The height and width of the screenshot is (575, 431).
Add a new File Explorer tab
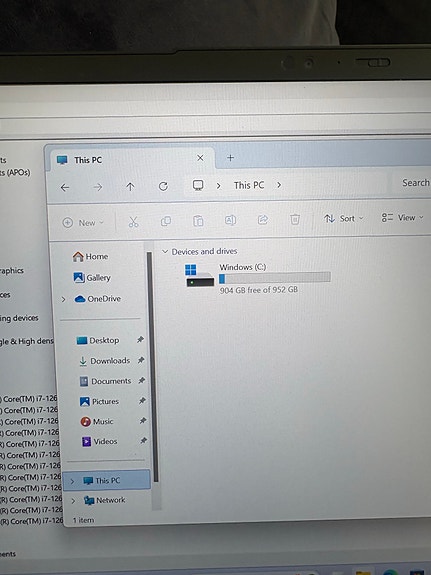pyautogui.click(x=230, y=158)
